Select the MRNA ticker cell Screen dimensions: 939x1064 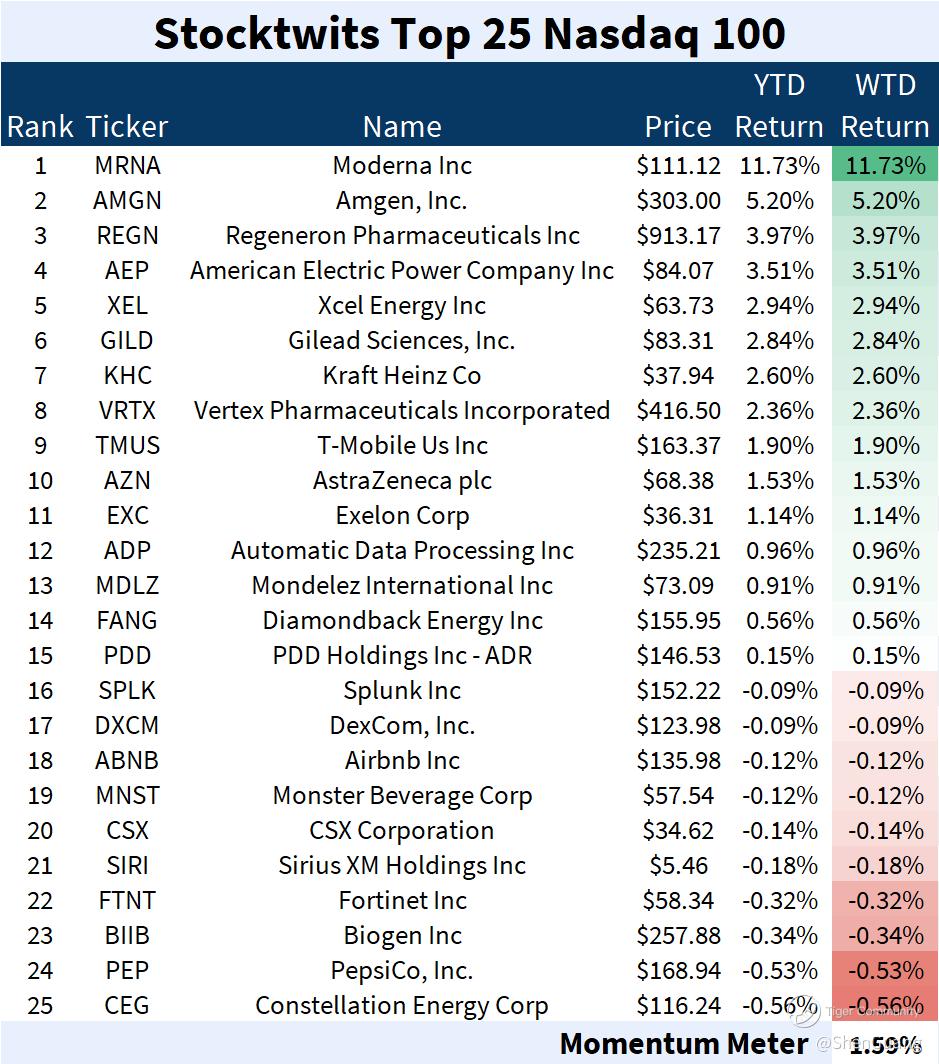click(128, 166)
